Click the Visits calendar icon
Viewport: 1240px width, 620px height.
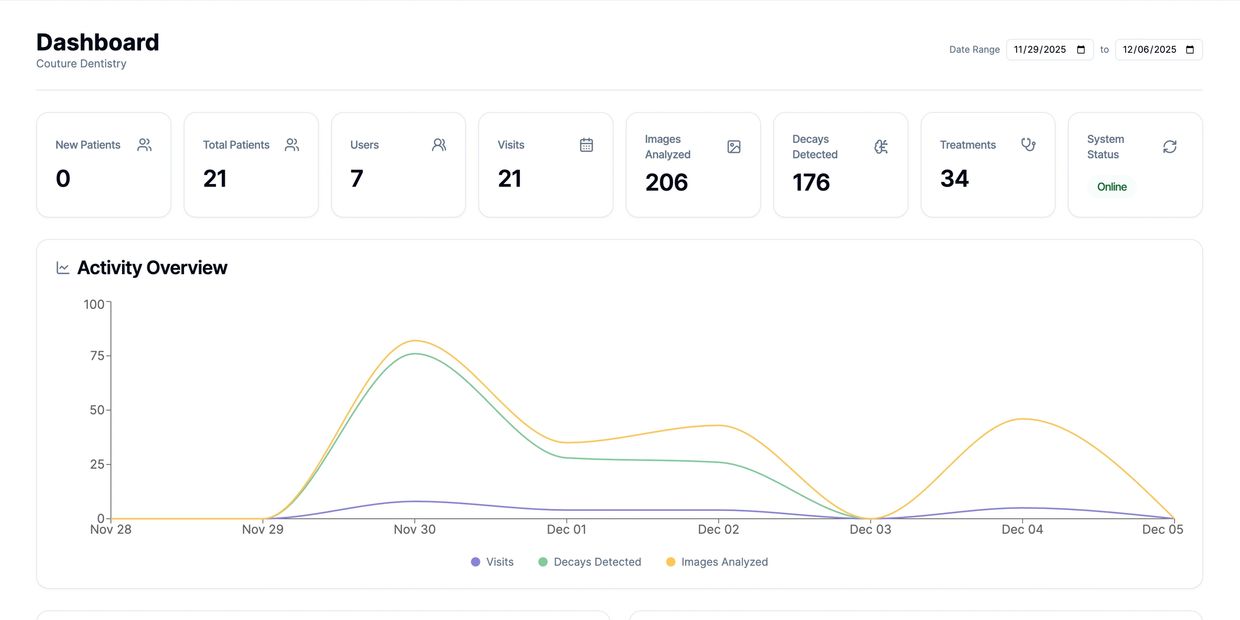(x=586, y=145)
